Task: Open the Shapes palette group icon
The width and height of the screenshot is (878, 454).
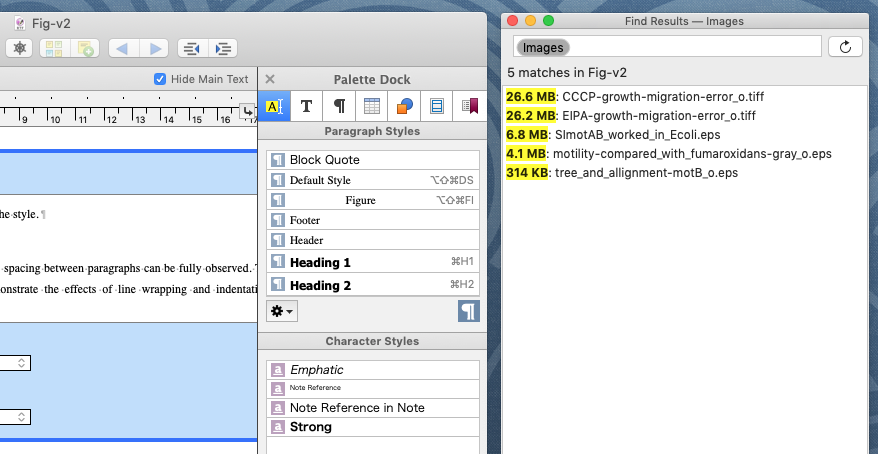Action: pyautogui.click(x=404, y=106)
